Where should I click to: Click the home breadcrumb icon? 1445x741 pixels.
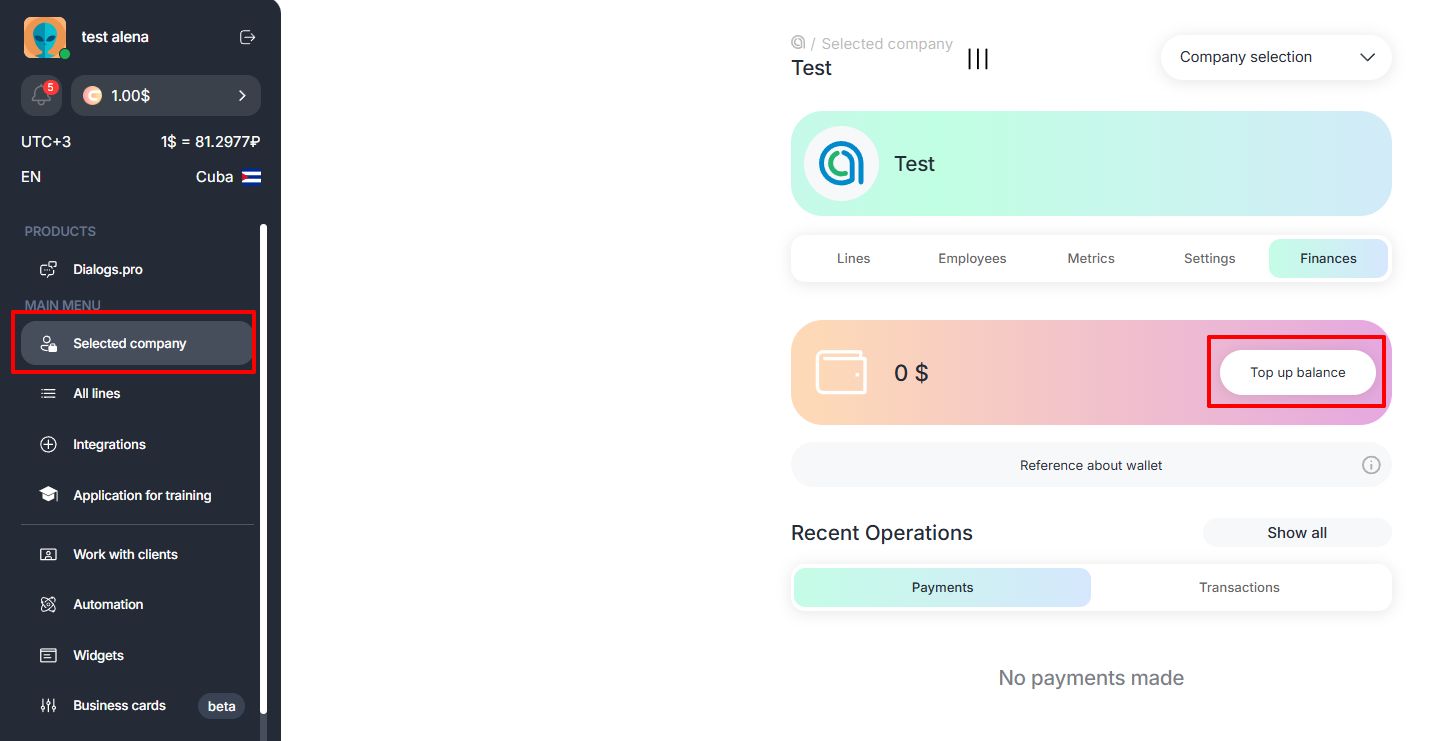tap(798, 43)
